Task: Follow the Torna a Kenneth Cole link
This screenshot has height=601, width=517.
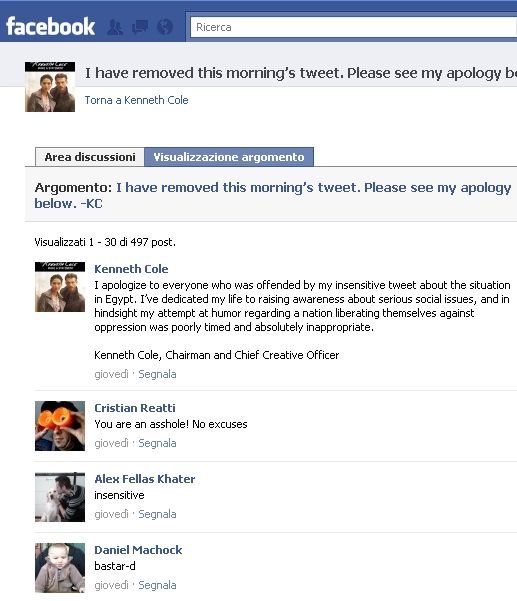Action: pyautogui.click(x=136, y=100)
